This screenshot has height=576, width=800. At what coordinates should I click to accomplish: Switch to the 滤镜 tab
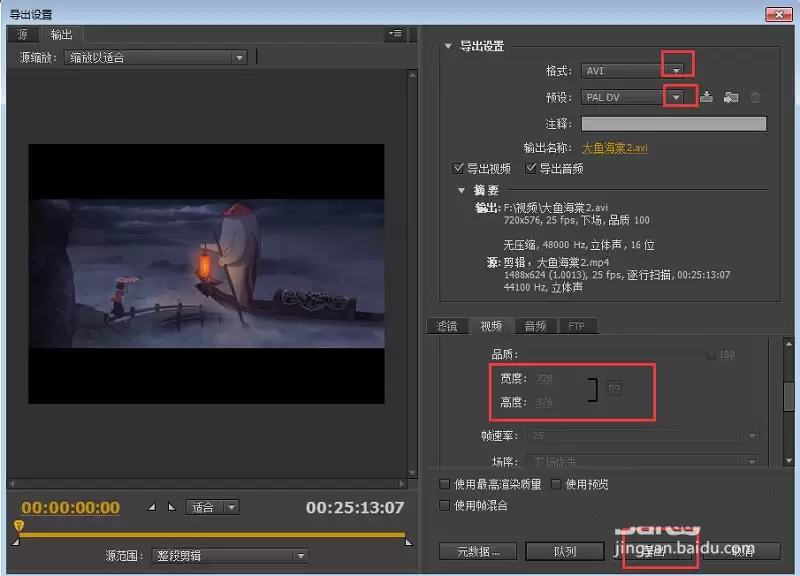click(447, 326)
